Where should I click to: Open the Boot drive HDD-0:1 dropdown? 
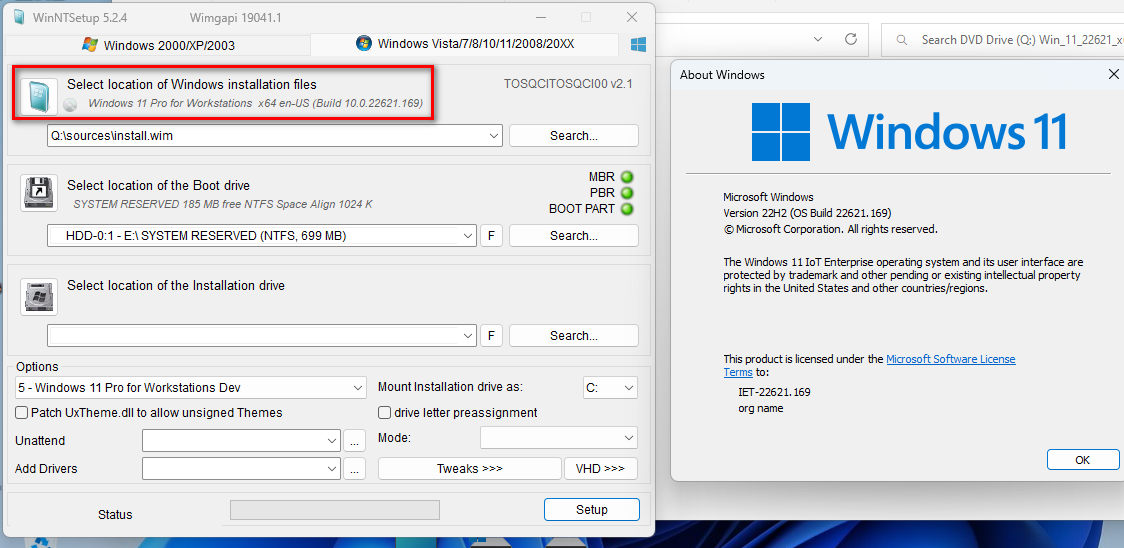coord(468,235)
